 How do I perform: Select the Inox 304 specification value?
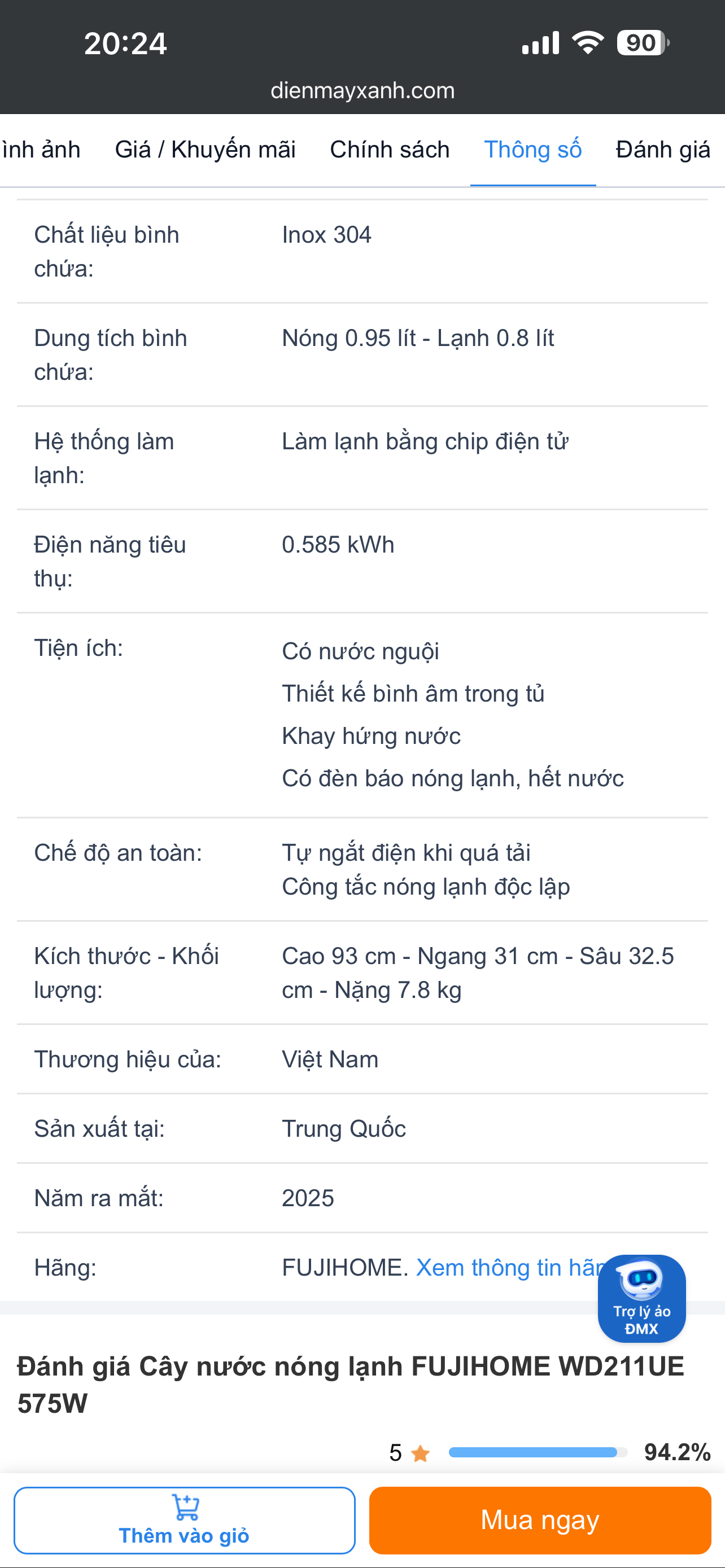point(326,235)
